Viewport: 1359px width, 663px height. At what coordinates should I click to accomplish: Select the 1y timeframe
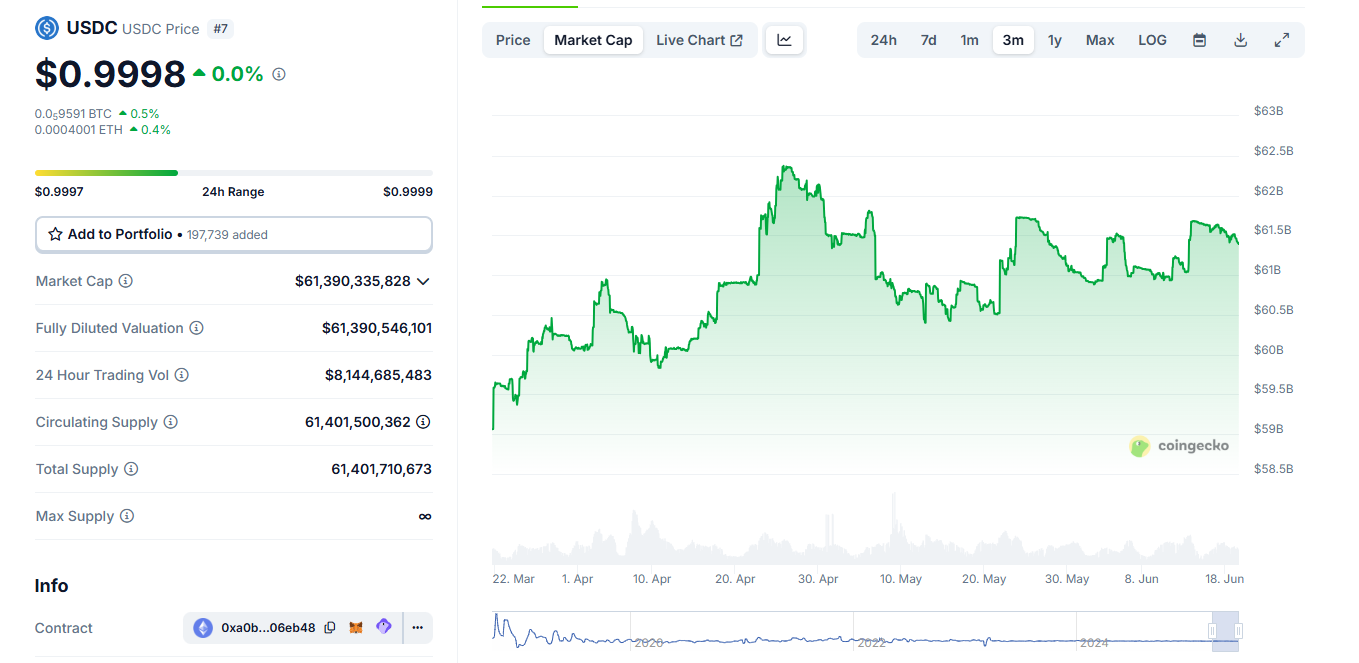pos(1054,39)
